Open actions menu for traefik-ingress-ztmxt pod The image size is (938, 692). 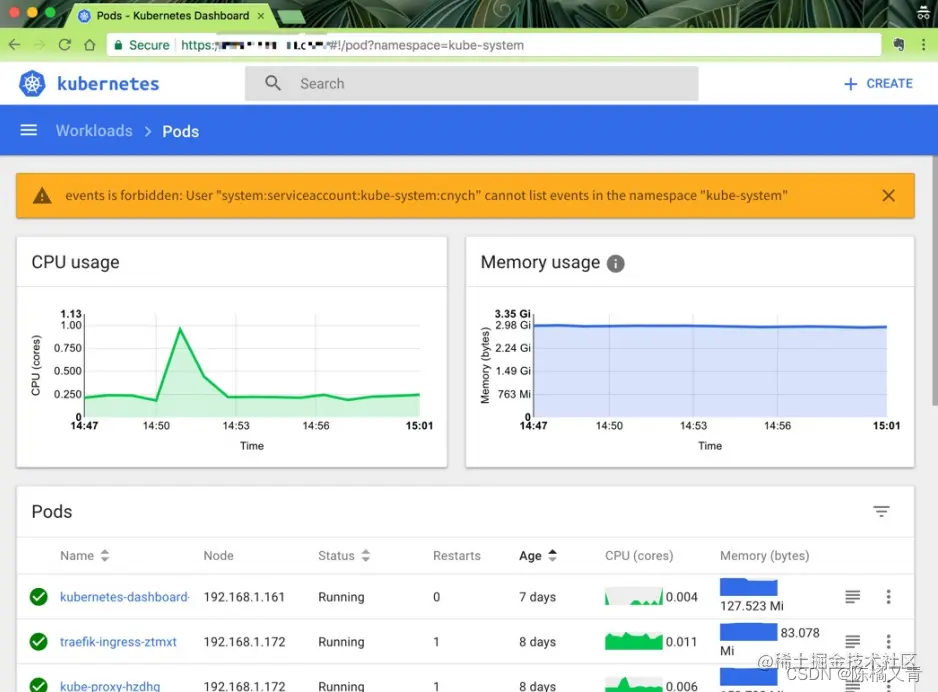pyautogui.click(x=888, y=641)
